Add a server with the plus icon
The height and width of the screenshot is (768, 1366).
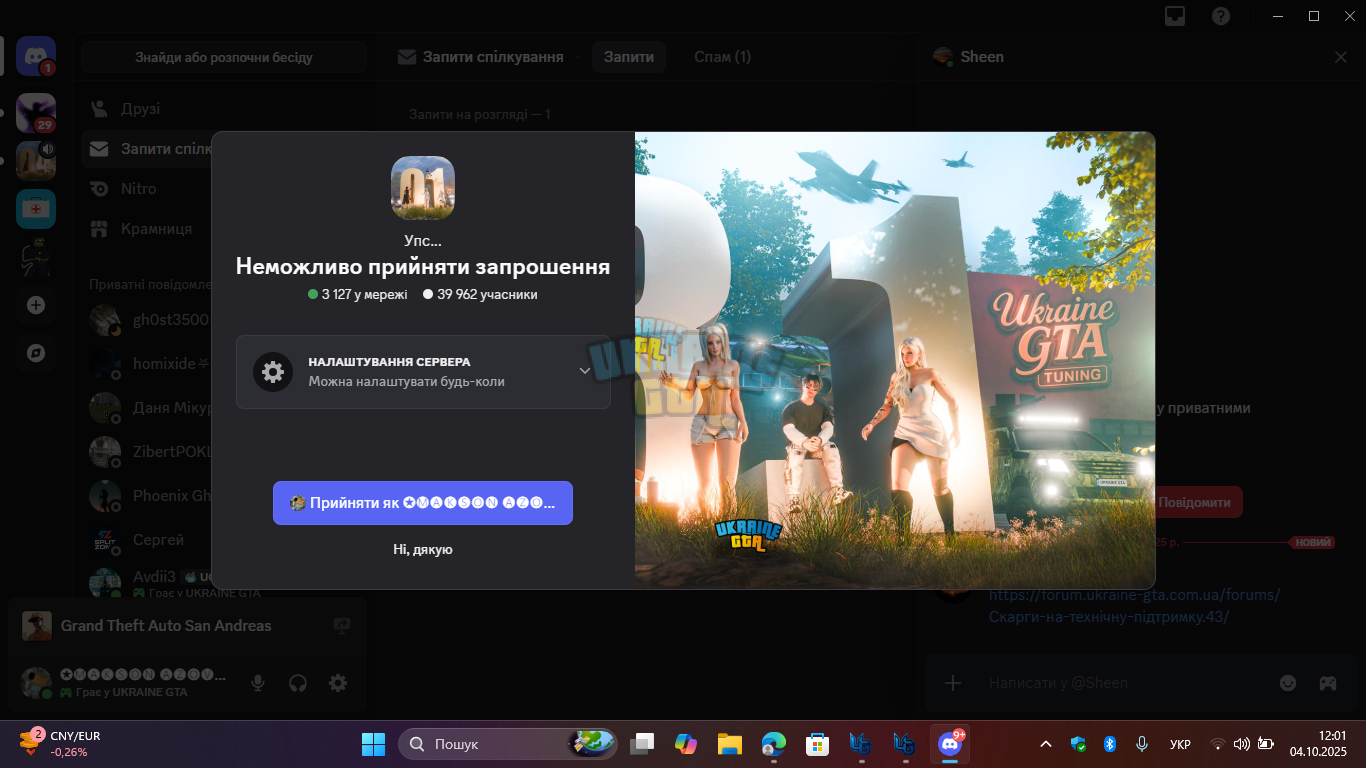[x=36, y=305]
